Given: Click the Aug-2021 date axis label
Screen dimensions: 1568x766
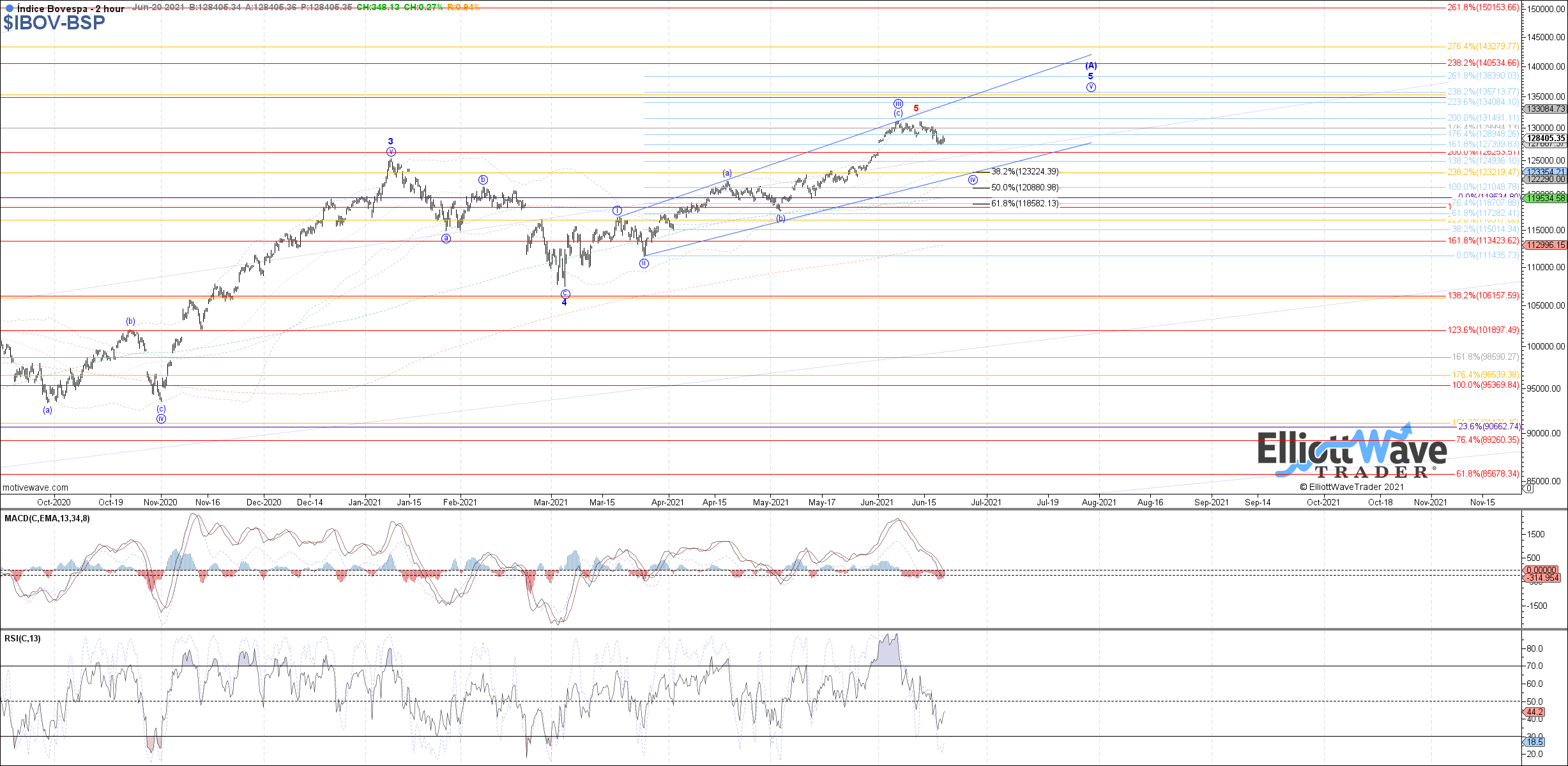Looking at the screenshot, I should (1099, 502).
